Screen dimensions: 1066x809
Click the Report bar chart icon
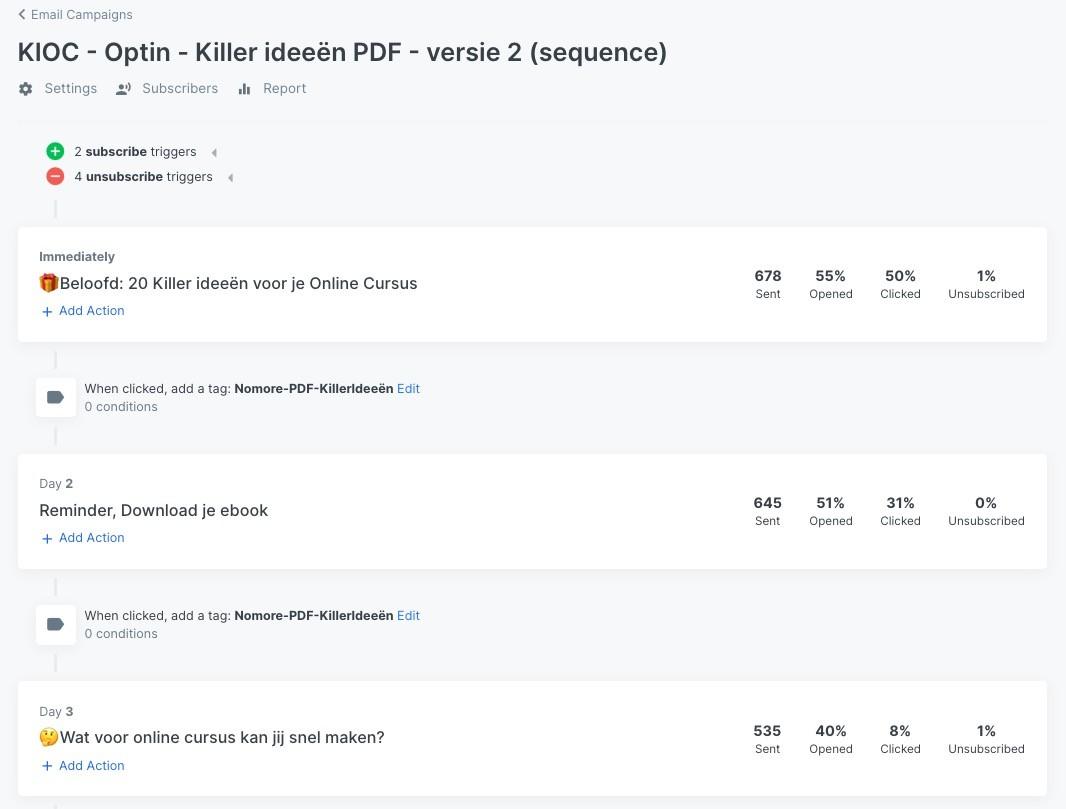[x=244, y=89]
